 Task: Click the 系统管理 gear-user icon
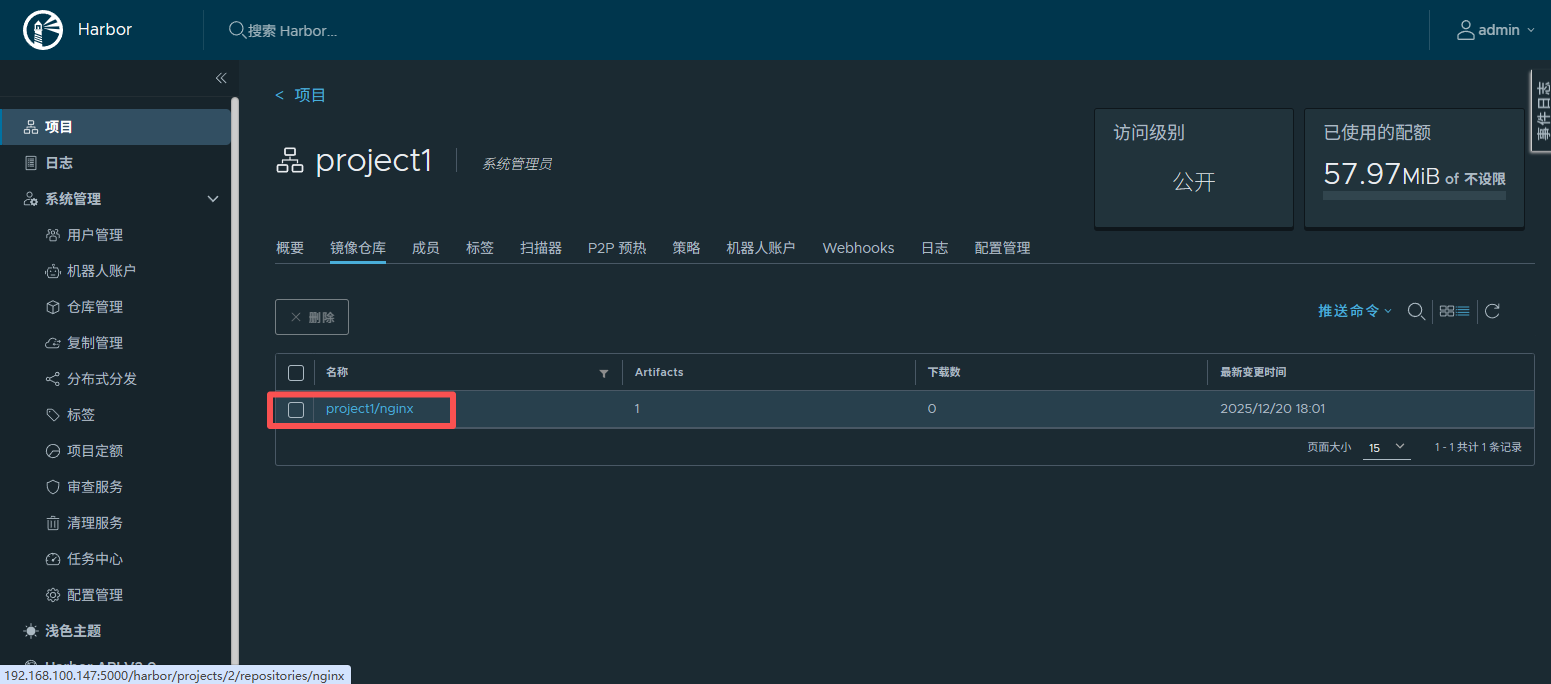click(31, 199)
